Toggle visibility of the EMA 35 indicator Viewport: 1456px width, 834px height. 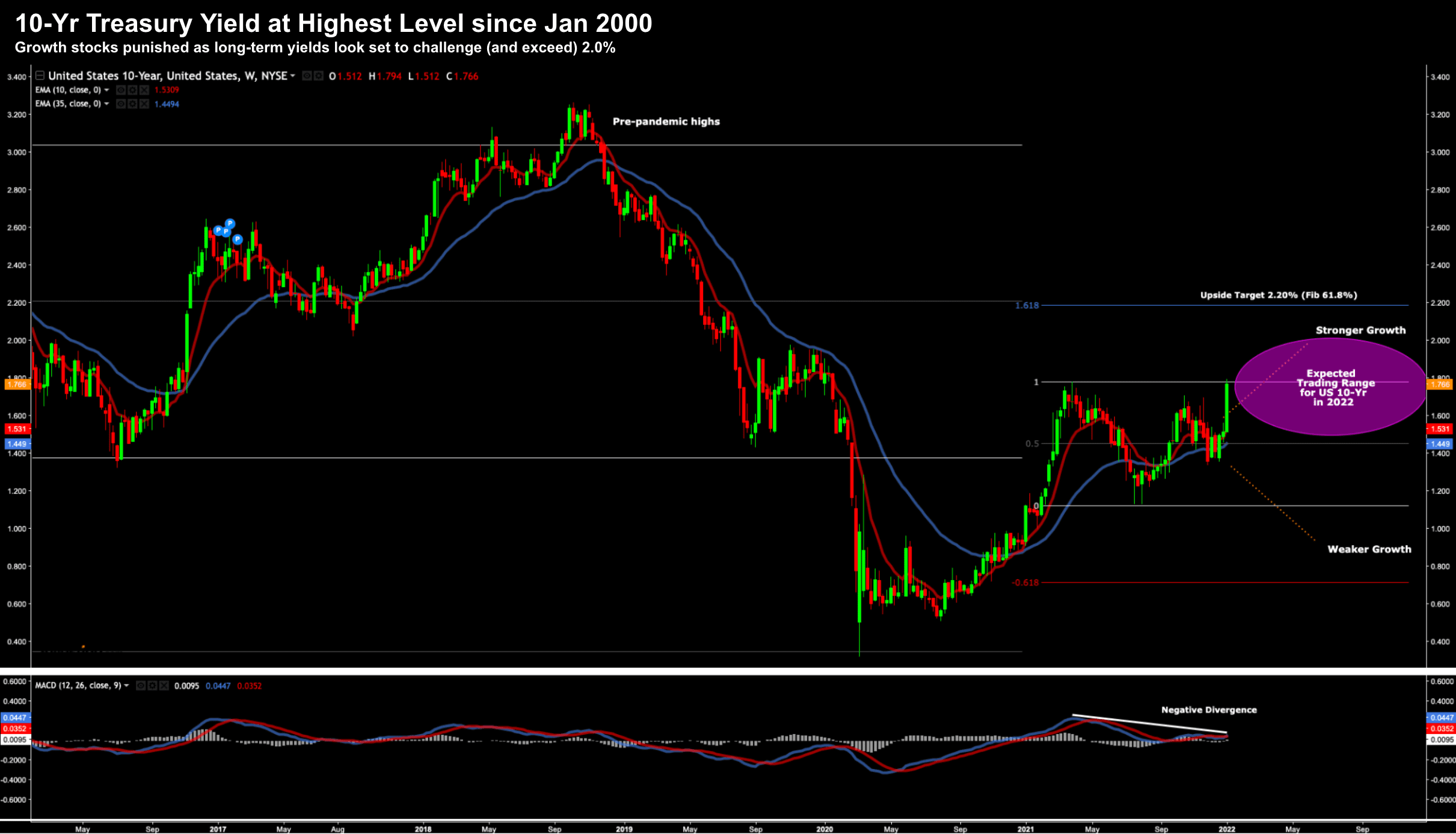pos(121,103)
